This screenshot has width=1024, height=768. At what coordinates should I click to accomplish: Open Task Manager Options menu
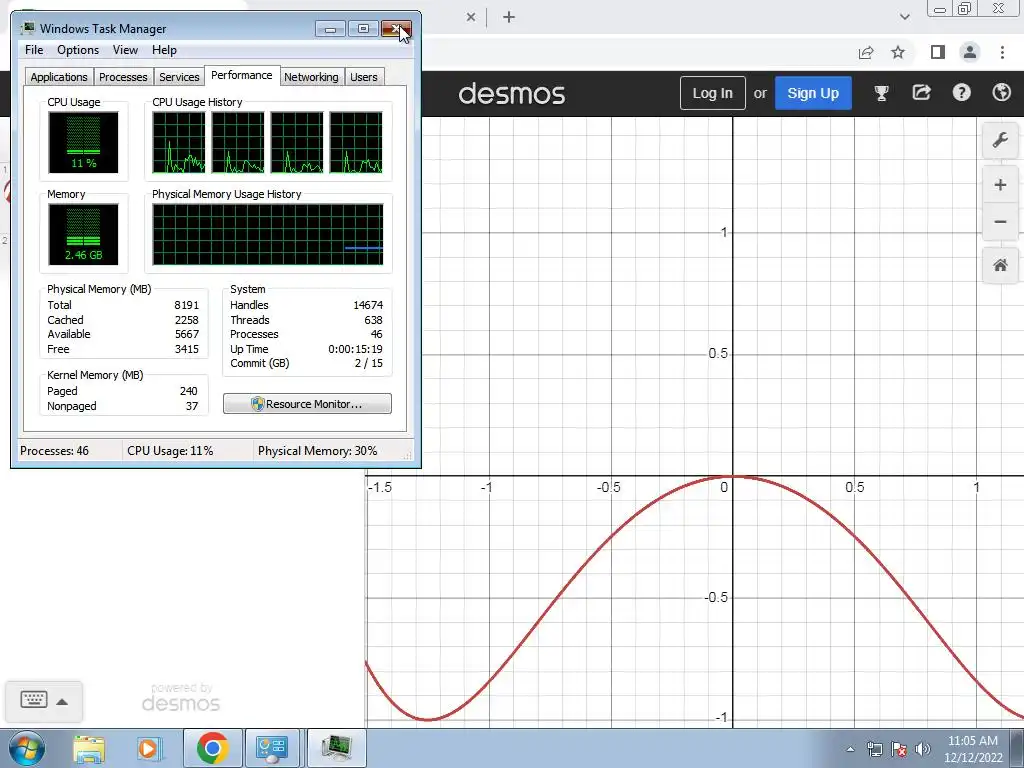78,50
